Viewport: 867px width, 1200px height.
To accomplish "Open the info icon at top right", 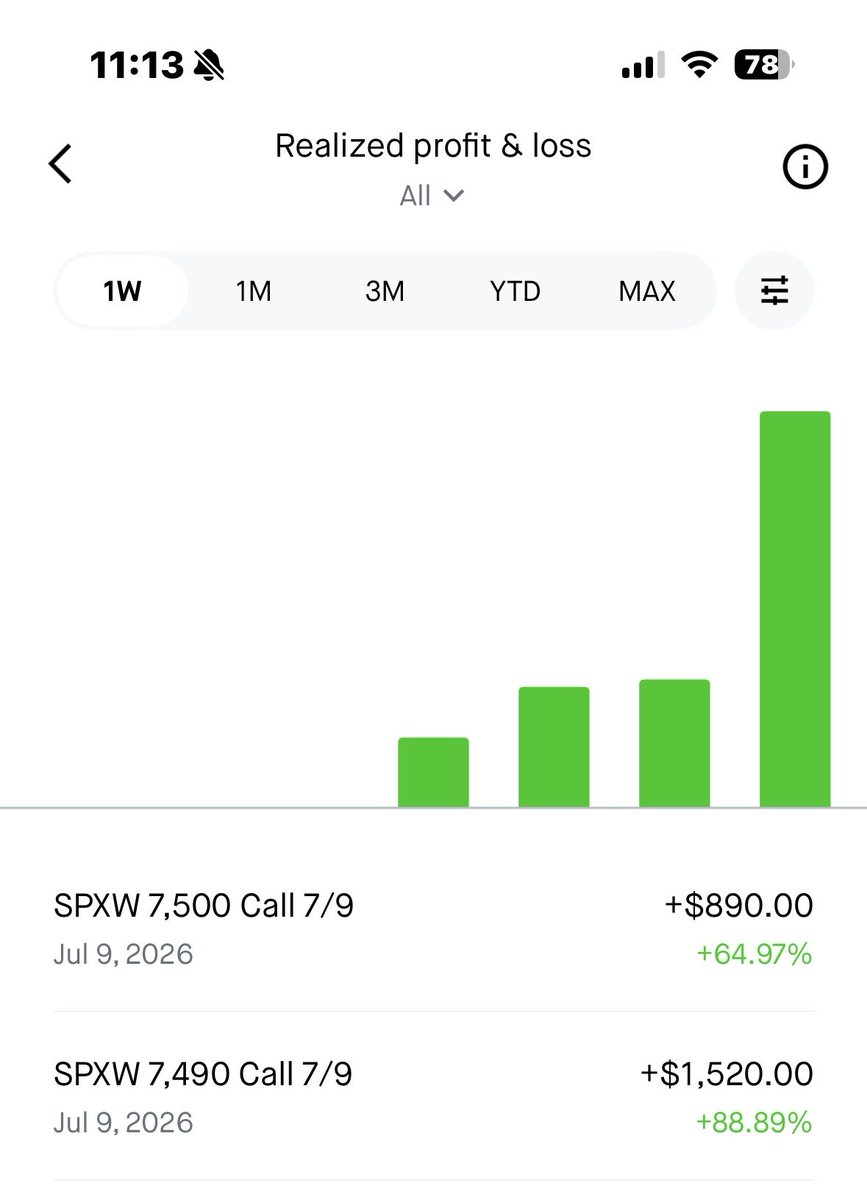I will pos(805,167).
